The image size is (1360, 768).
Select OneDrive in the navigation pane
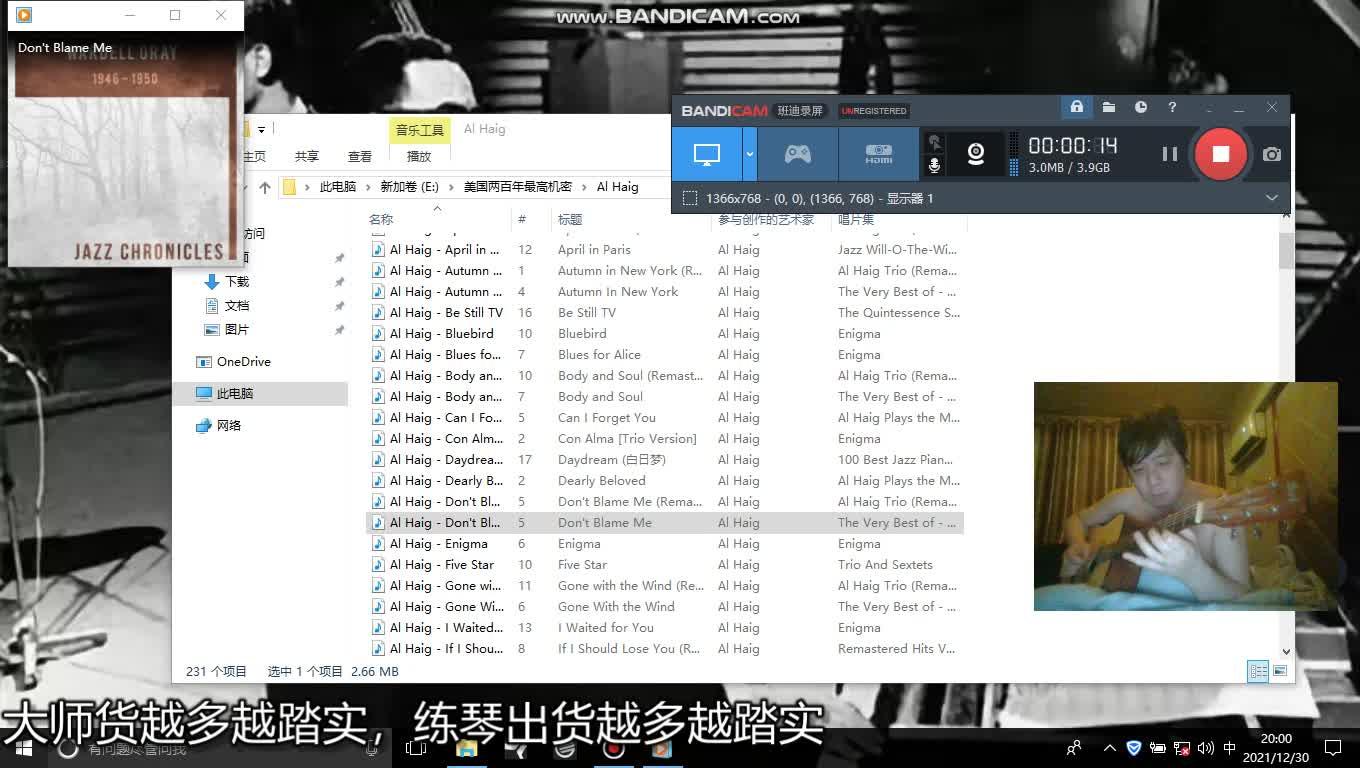click(244, 362)
